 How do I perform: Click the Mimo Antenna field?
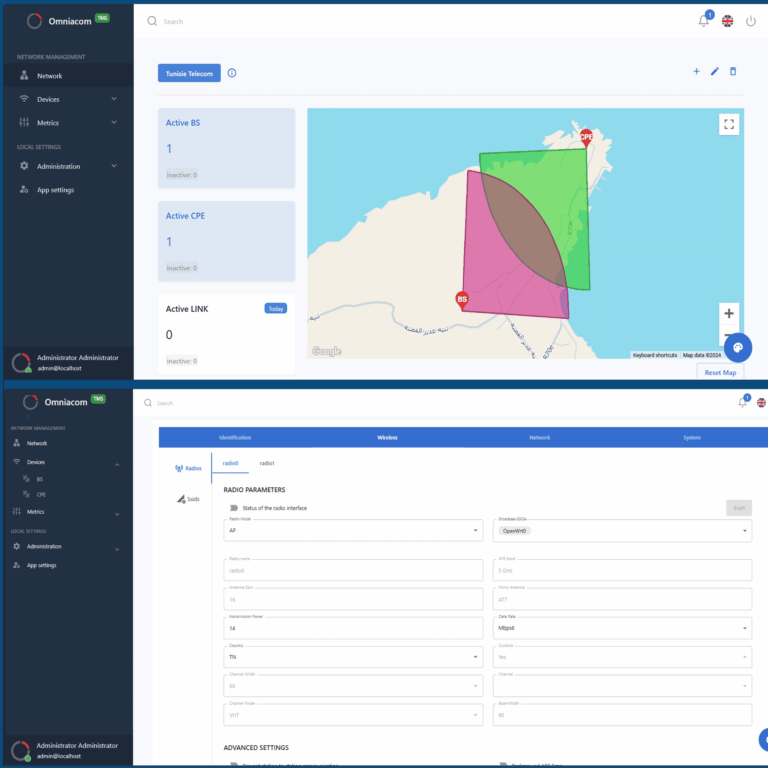[x=622, y=599]
